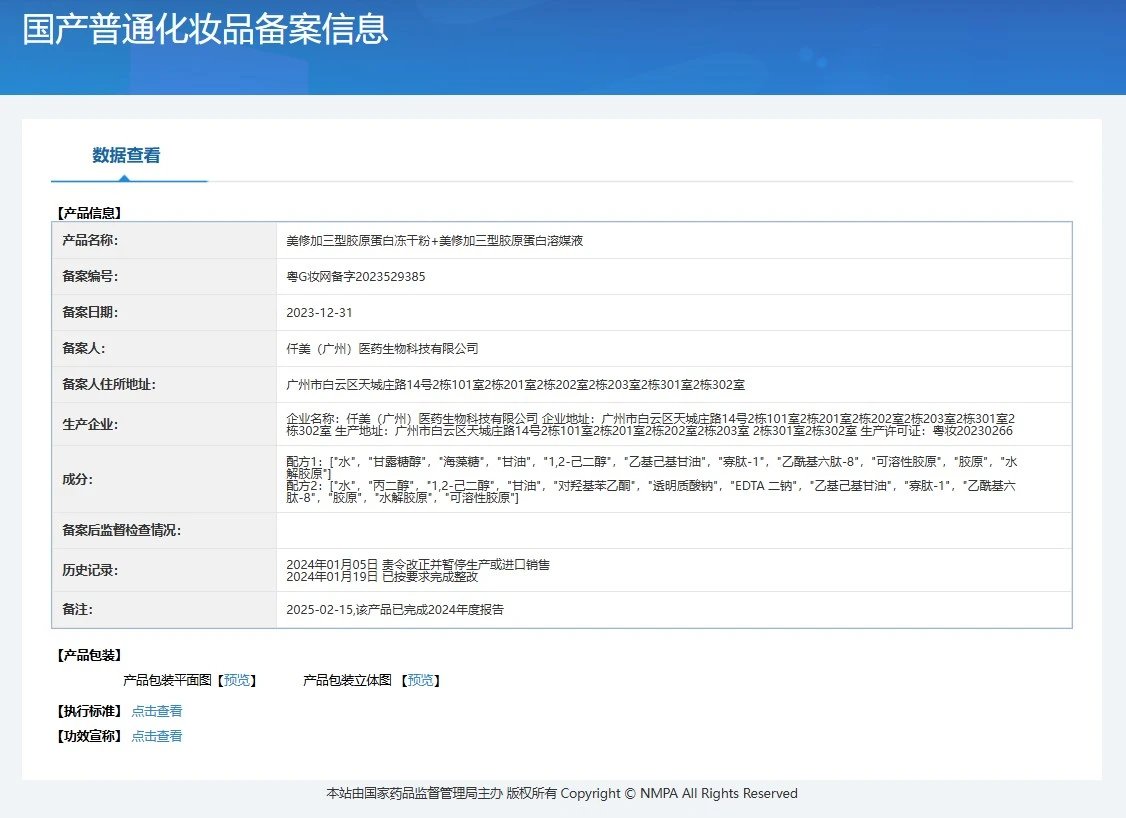Viewport: 1126px width, 818px height.
Task: Open the 数据查看 tab
Action: click(x=126, y=155)
